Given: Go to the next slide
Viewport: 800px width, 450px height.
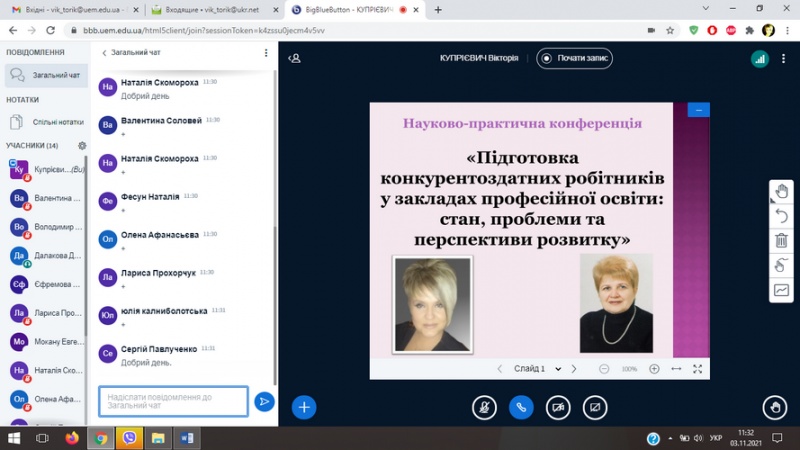Looking at the screenshot, I should tap(574, 369).
